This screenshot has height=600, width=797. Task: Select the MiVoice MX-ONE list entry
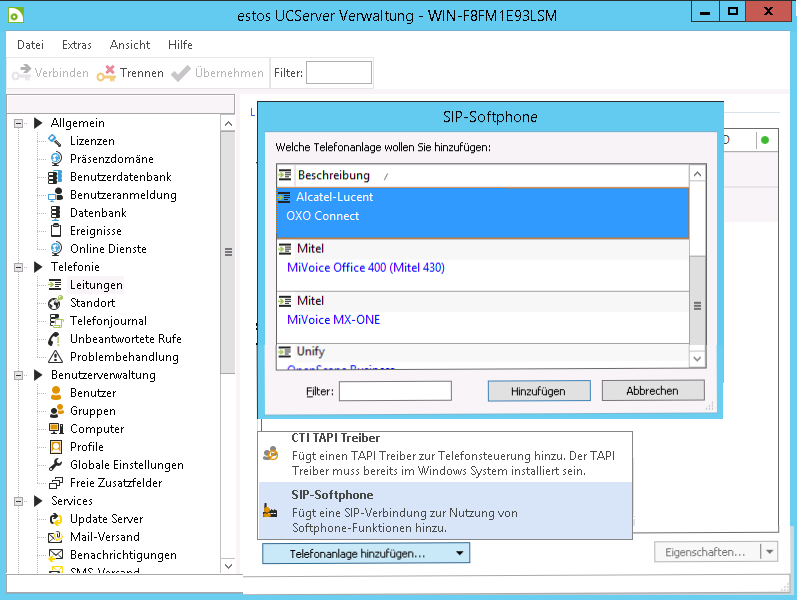click(x=334, y=320)
